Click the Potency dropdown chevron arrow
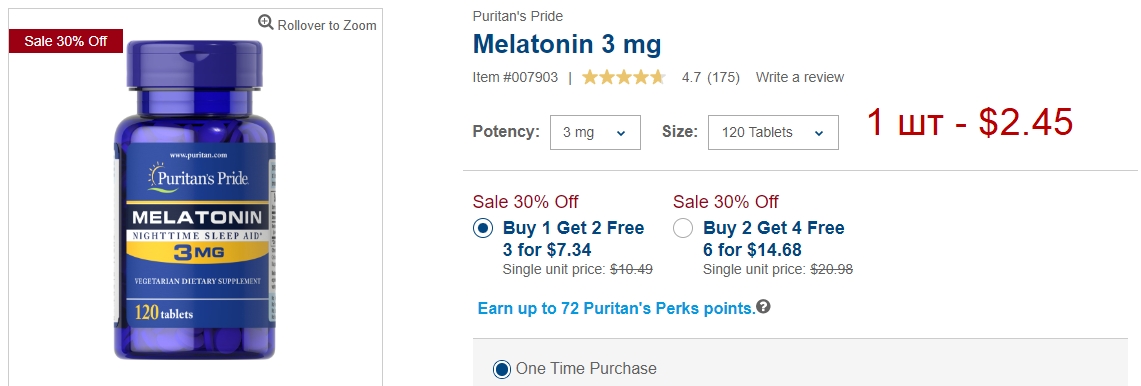Viewport: 1141px width, 386px height. [621, 133]
